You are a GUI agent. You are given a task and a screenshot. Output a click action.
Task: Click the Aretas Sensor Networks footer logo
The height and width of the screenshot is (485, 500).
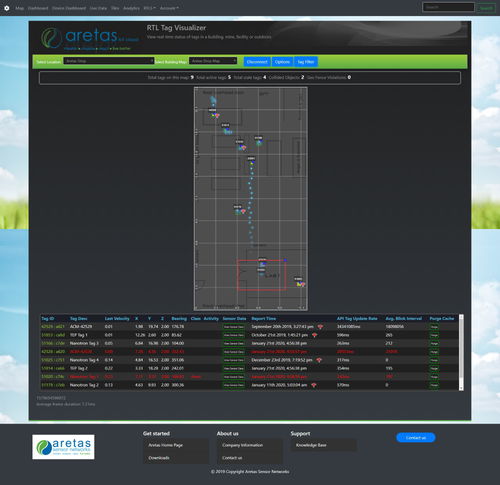pyautogui.click(x=63, y=447)
